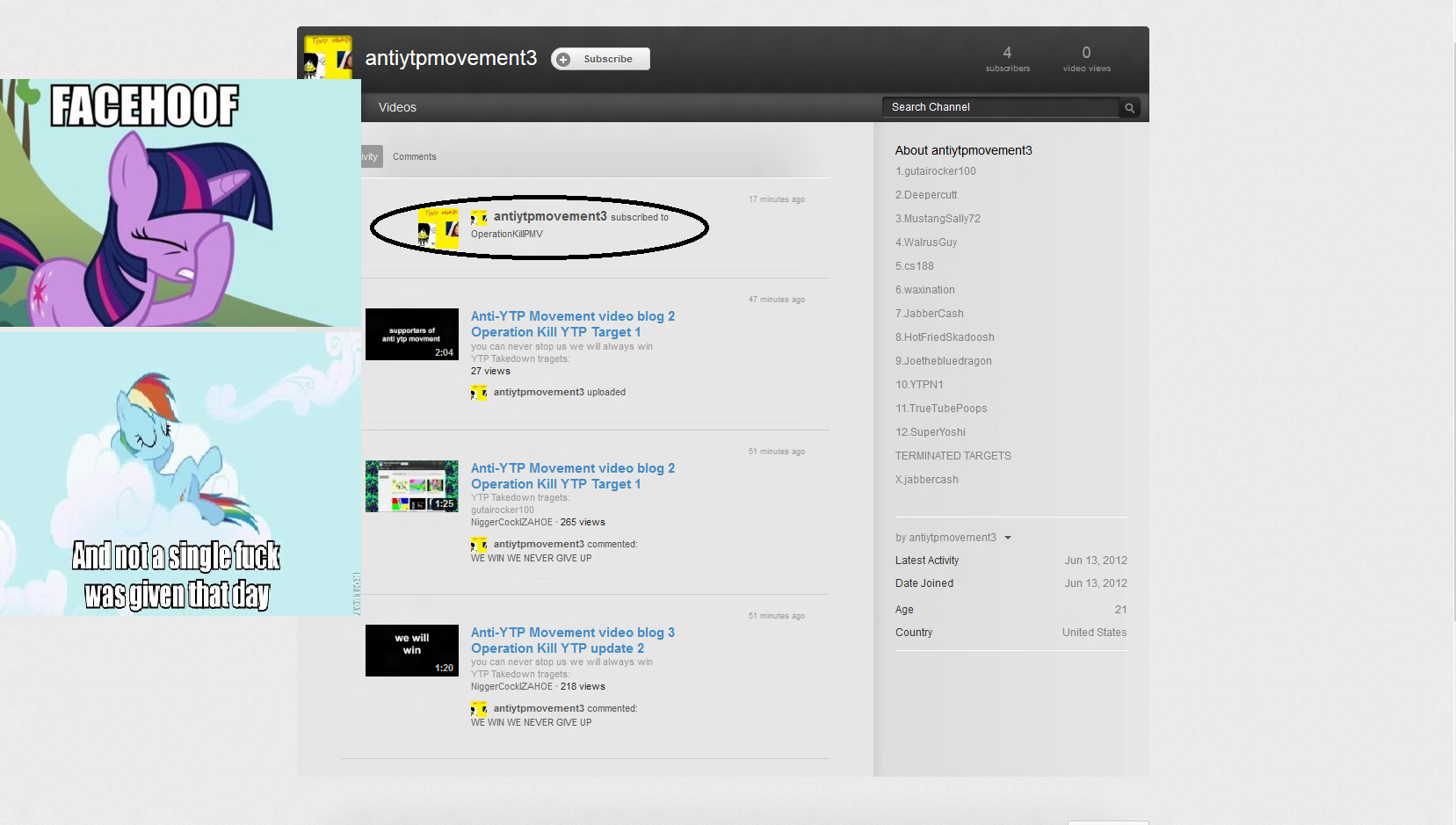
Task: Click the Date Joined date value
Action: (1096, 583)
